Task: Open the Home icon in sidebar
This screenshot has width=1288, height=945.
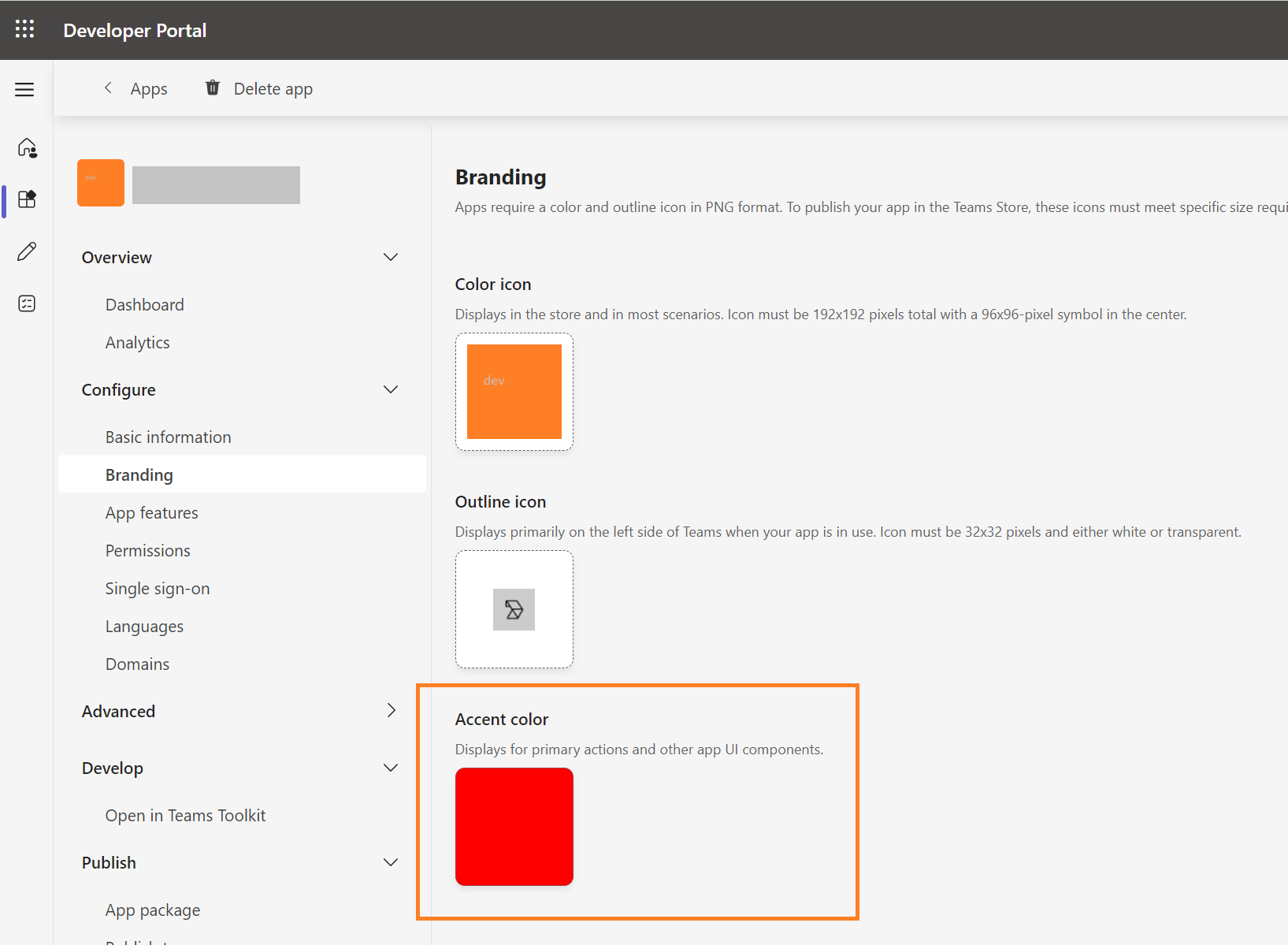Action: 27,148
